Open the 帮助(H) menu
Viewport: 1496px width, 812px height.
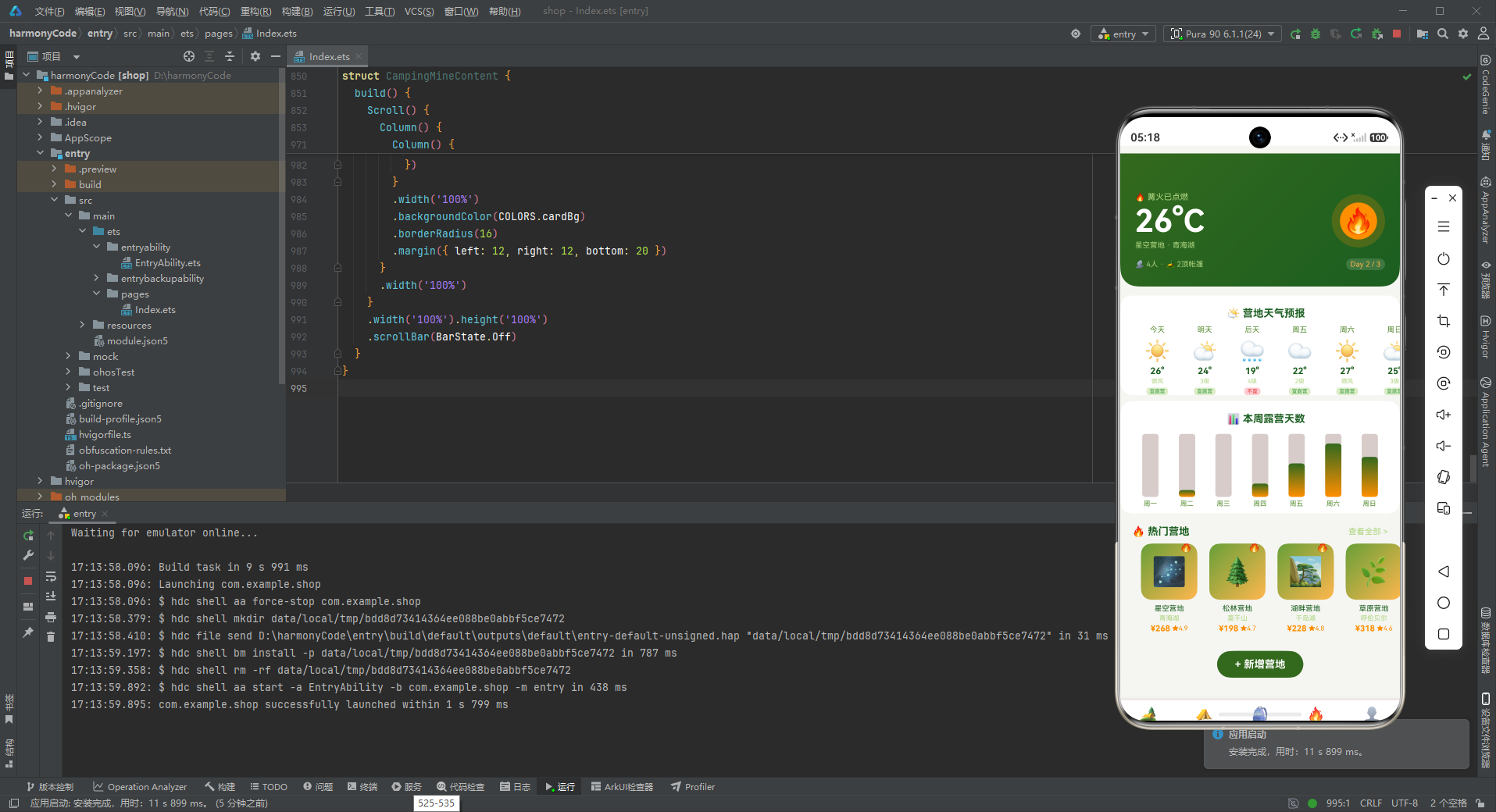click(505, 11)
